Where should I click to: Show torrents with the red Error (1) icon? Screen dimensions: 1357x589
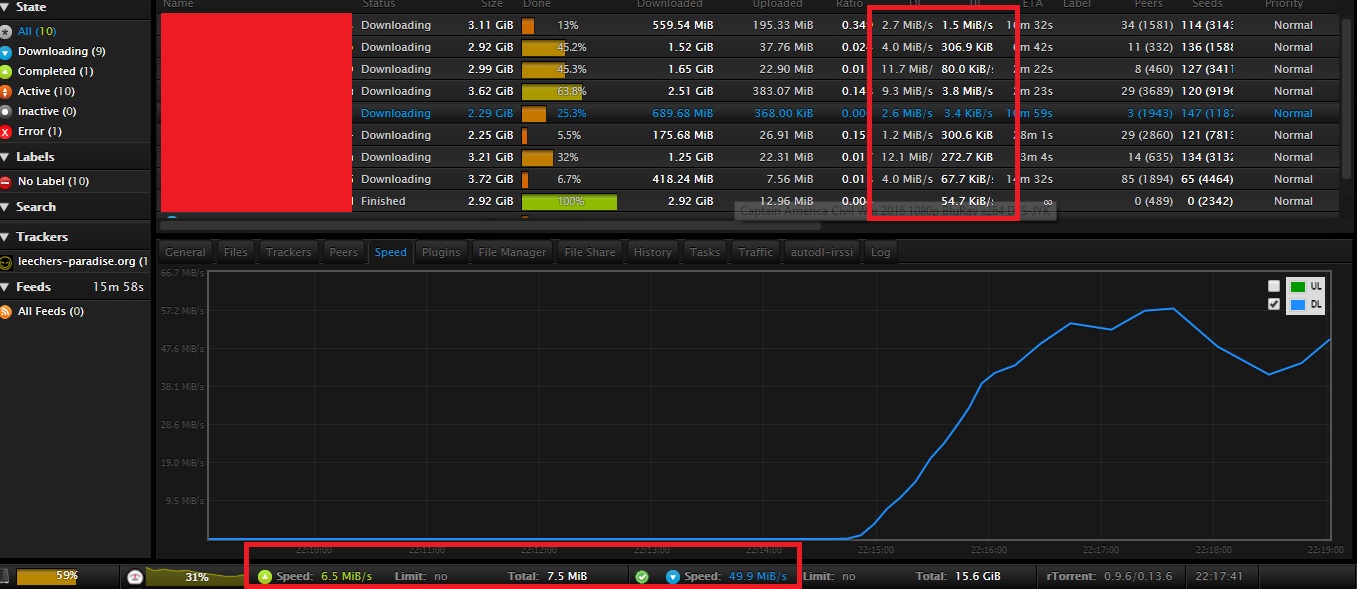click(6, 131)
